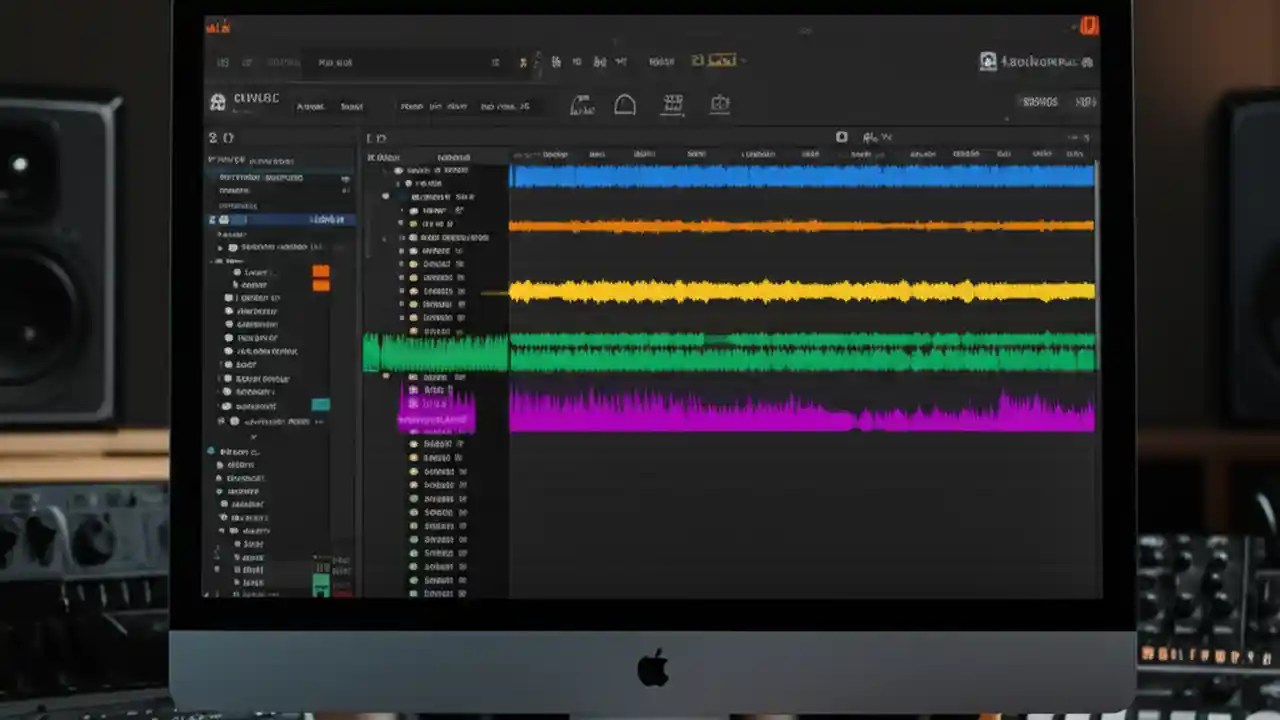This screenshot has width=1280, height=720.
Task: Select the lock icon above the timeline ruler
Action: point(841,137)
